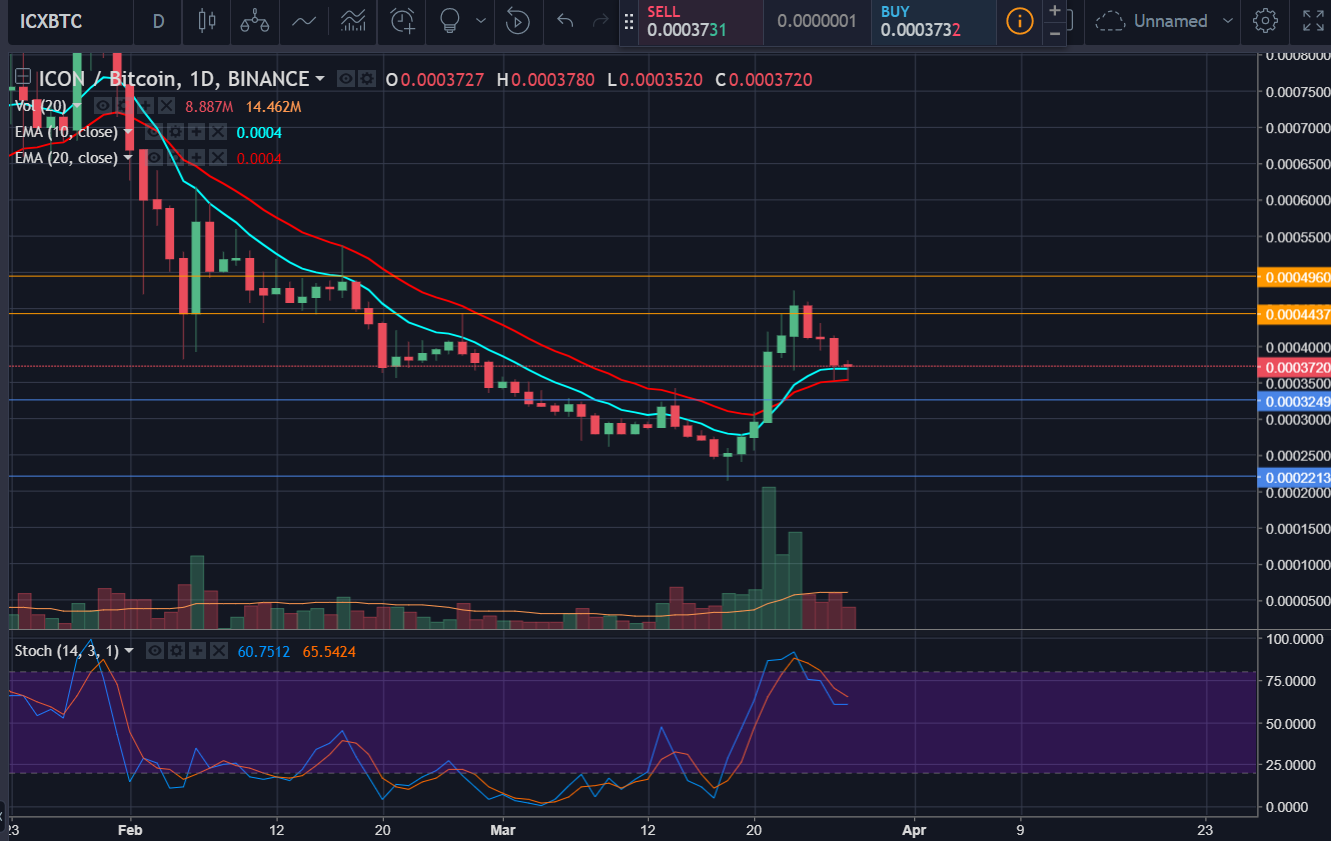Grab the trading panel drag handle
The image size is (1331, 841).
pyautogui.click(x=629, y=21)
